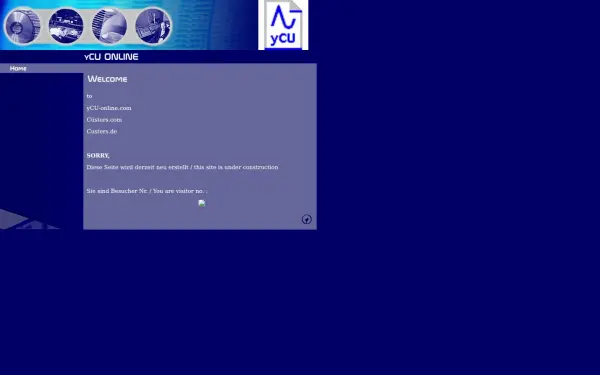This screenshot has width=600, height=375.
Task: Click the broken visitor counter image
Action: tap(202, 203)
